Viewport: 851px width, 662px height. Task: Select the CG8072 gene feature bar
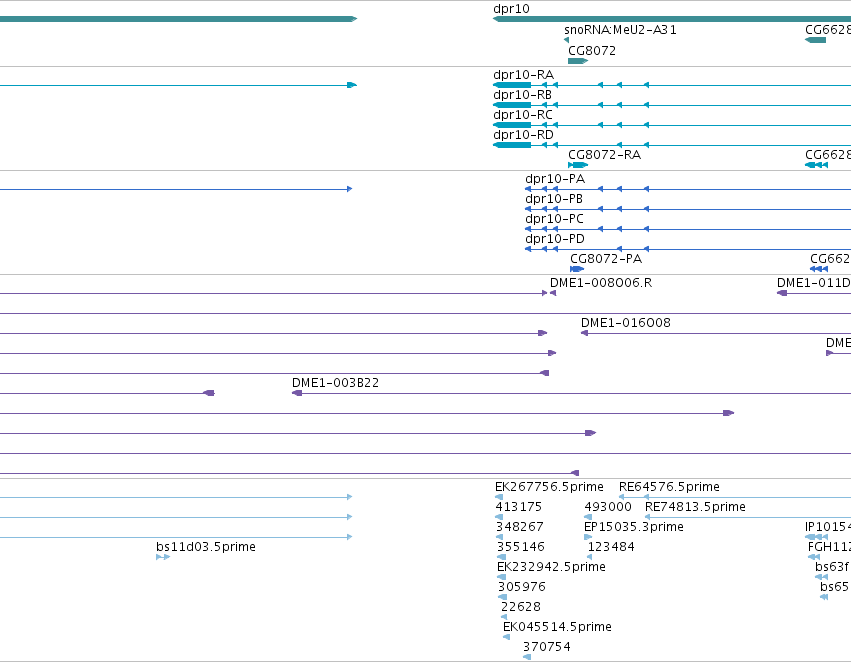[x=578, y=61]
